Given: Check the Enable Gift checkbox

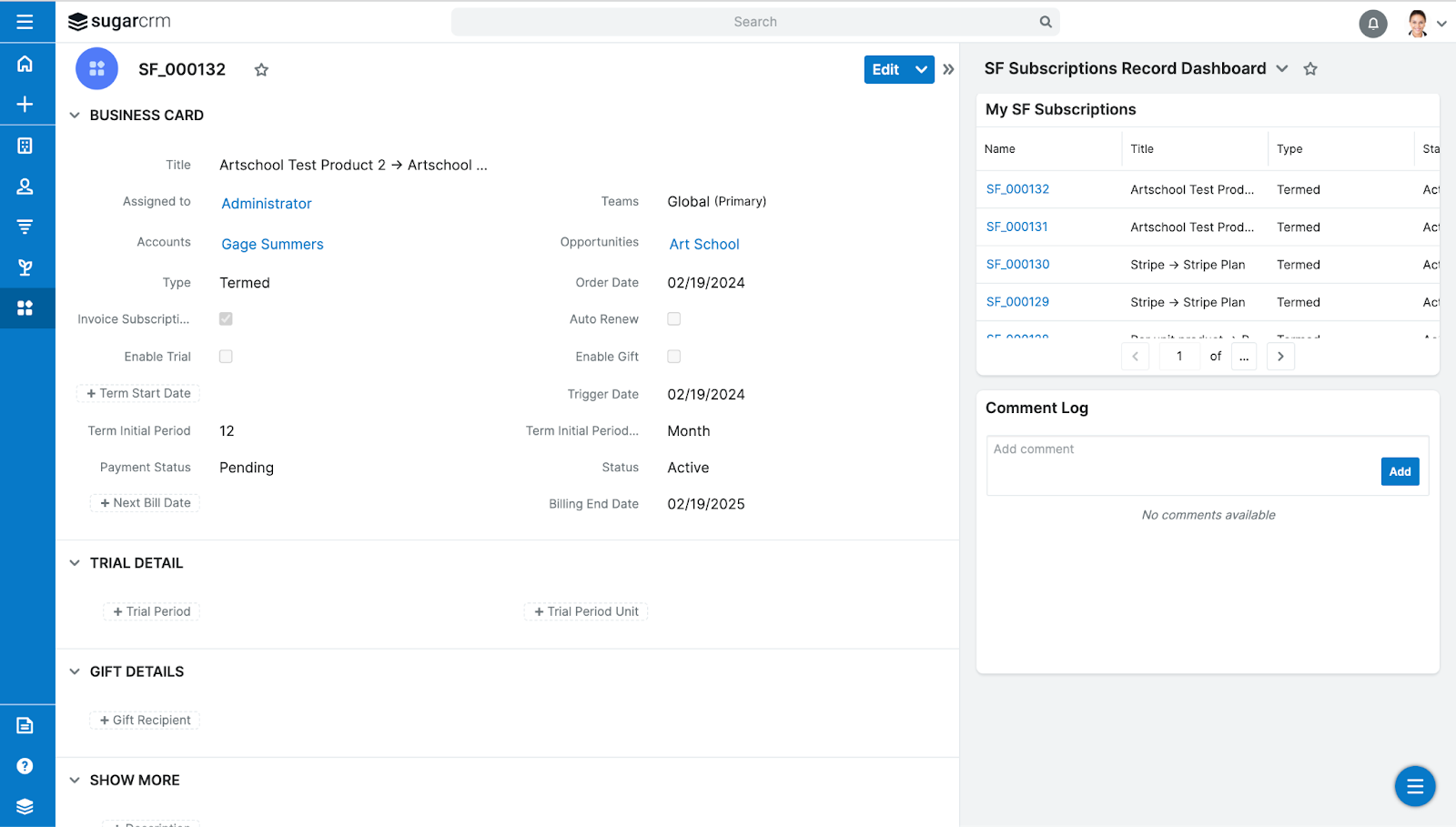Looking at the screenshot, I should [x=673, y=356].
